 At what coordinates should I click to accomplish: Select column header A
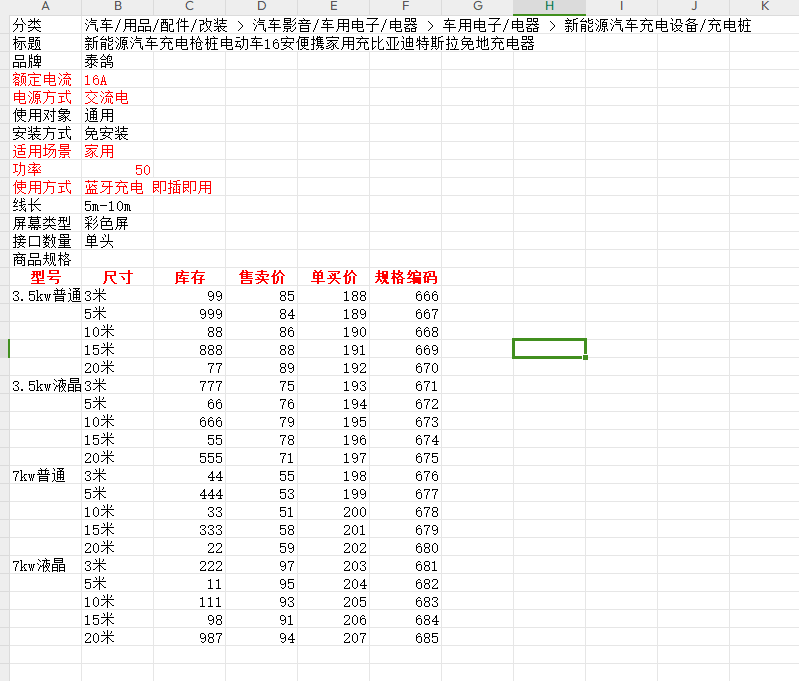pyautogui.click(x=45, y=6)
